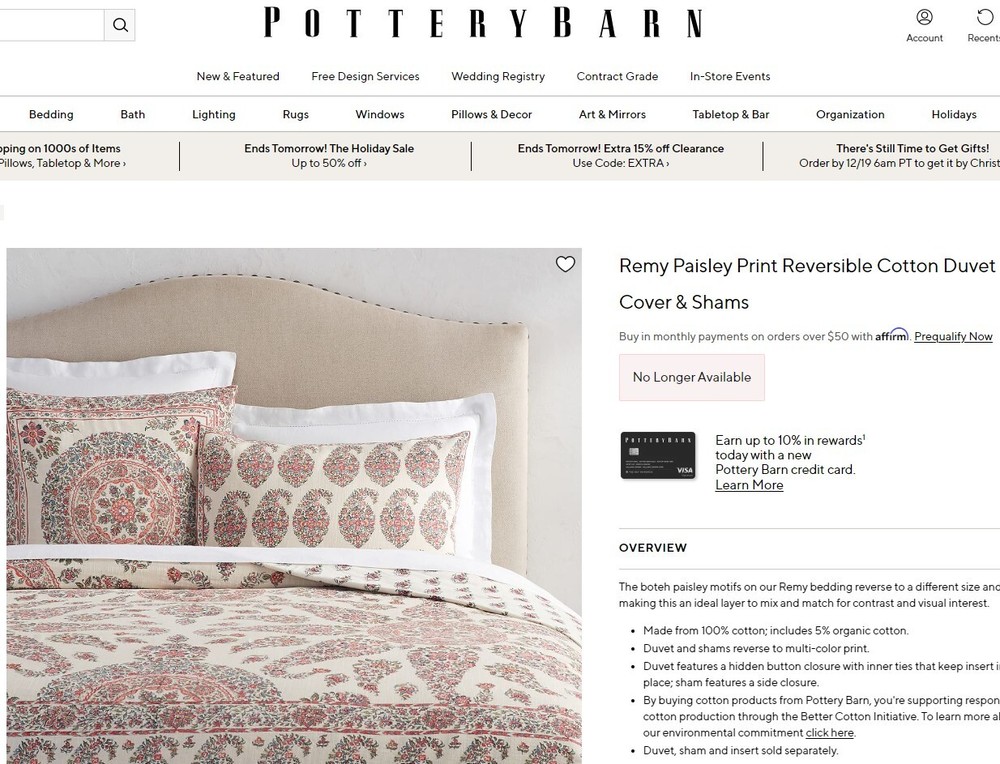Favorite the product with heart icon
This screenshot has height=764, width=1000.
pyautogui.click(x=565, y=264)
